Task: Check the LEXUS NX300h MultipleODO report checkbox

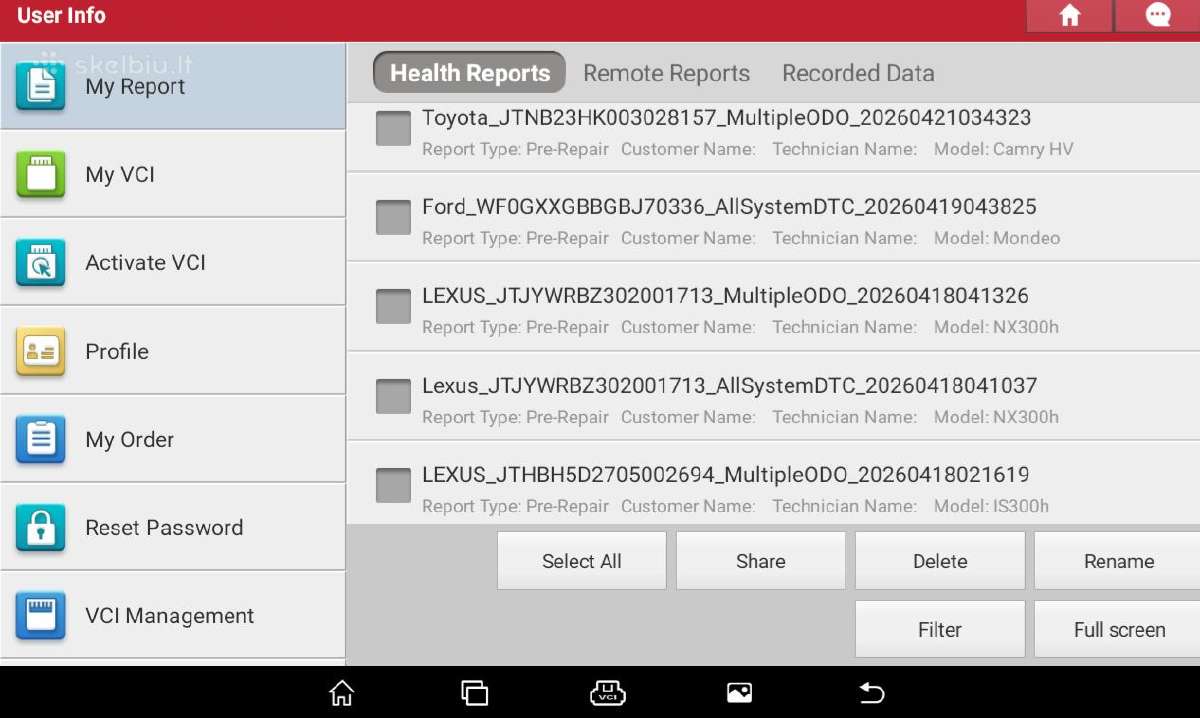Action: (393, 306)
